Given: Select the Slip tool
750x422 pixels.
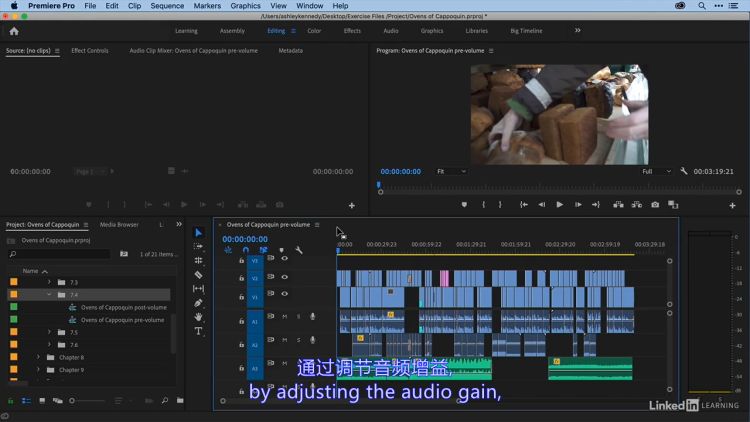Looking at the screenshot, I should [198, 289].
